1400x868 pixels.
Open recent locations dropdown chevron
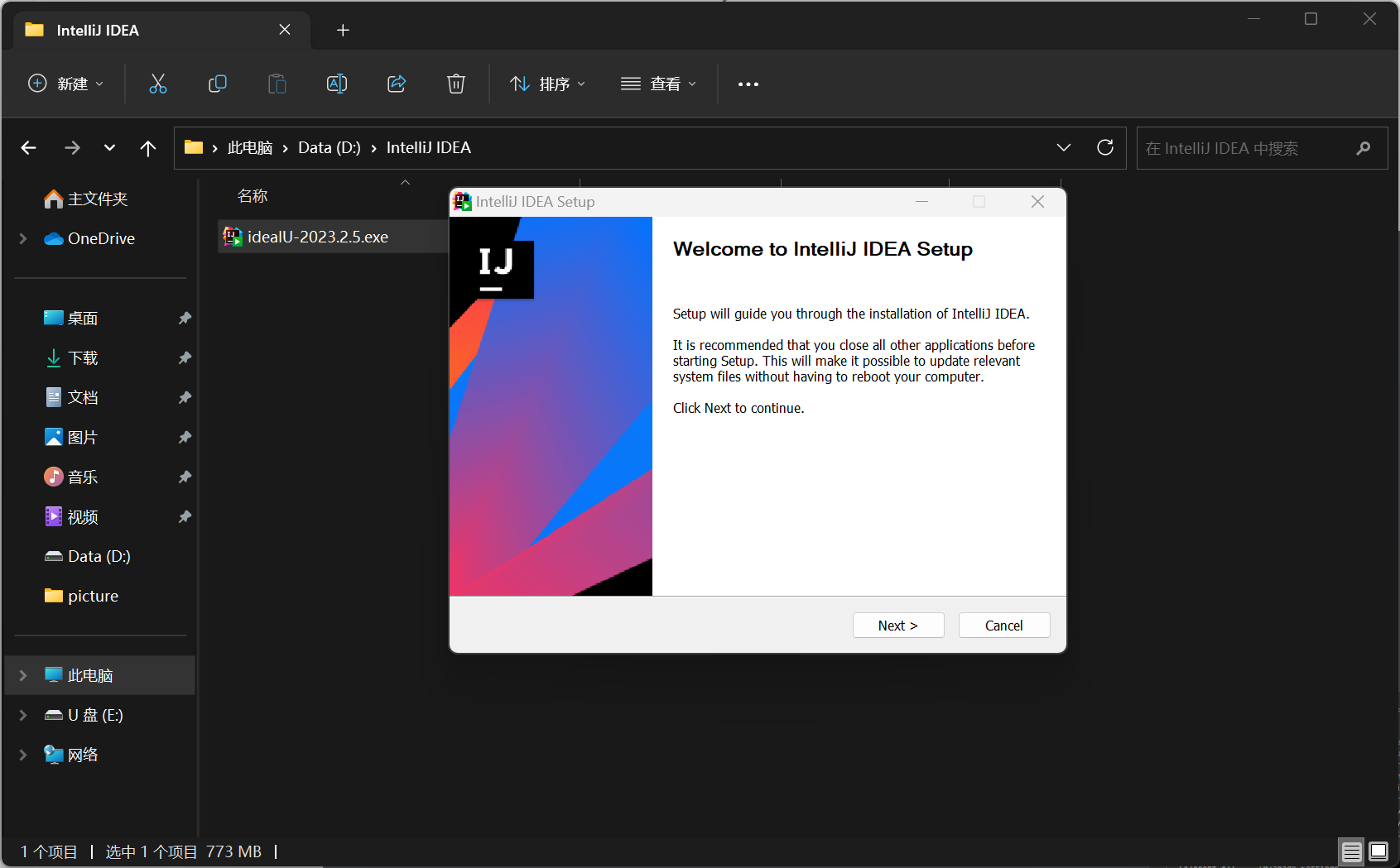pyautogui.click(x=109, y=147)
